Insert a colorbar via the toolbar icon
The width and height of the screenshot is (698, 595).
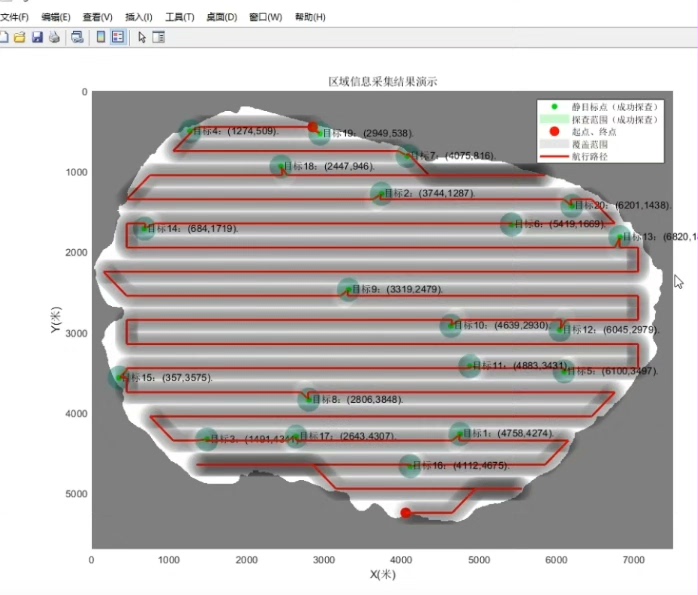[101, 37]
